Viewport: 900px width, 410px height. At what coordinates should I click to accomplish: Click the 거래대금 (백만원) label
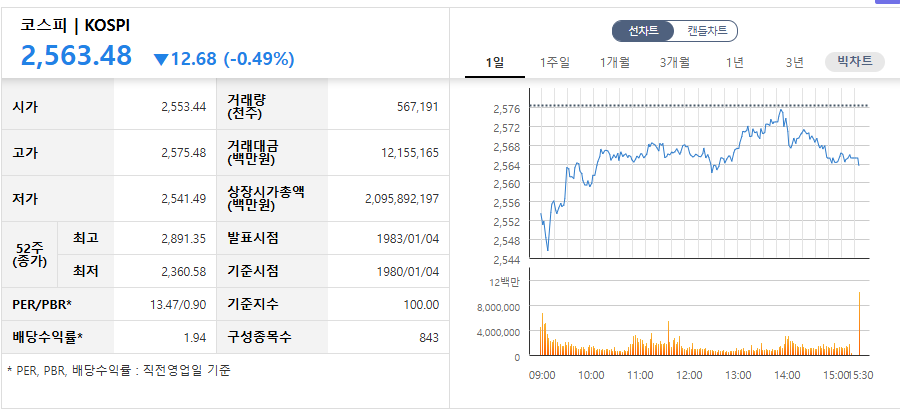point(251,153)
